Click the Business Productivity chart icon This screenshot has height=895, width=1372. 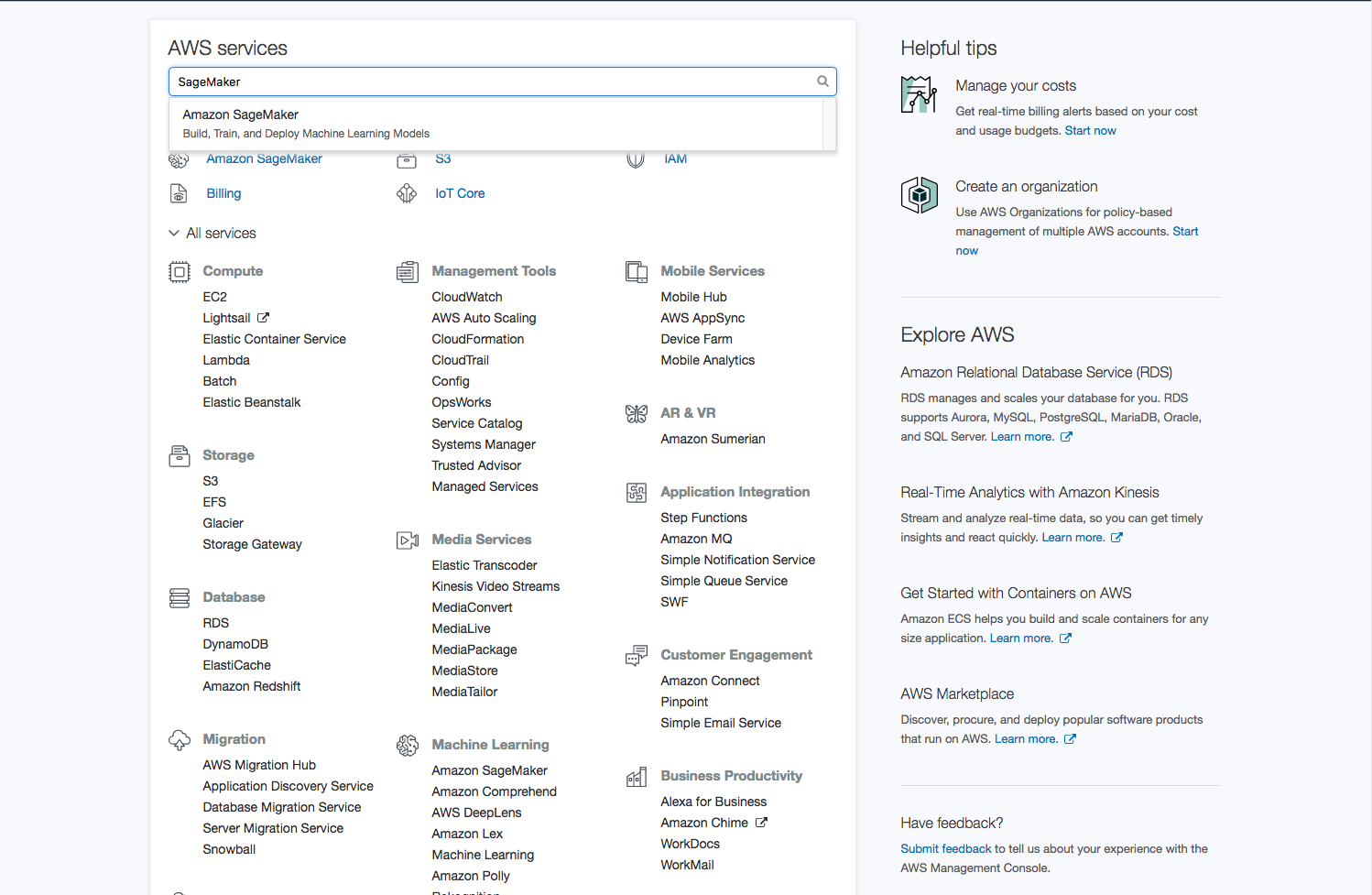click(x=637, y=777)
